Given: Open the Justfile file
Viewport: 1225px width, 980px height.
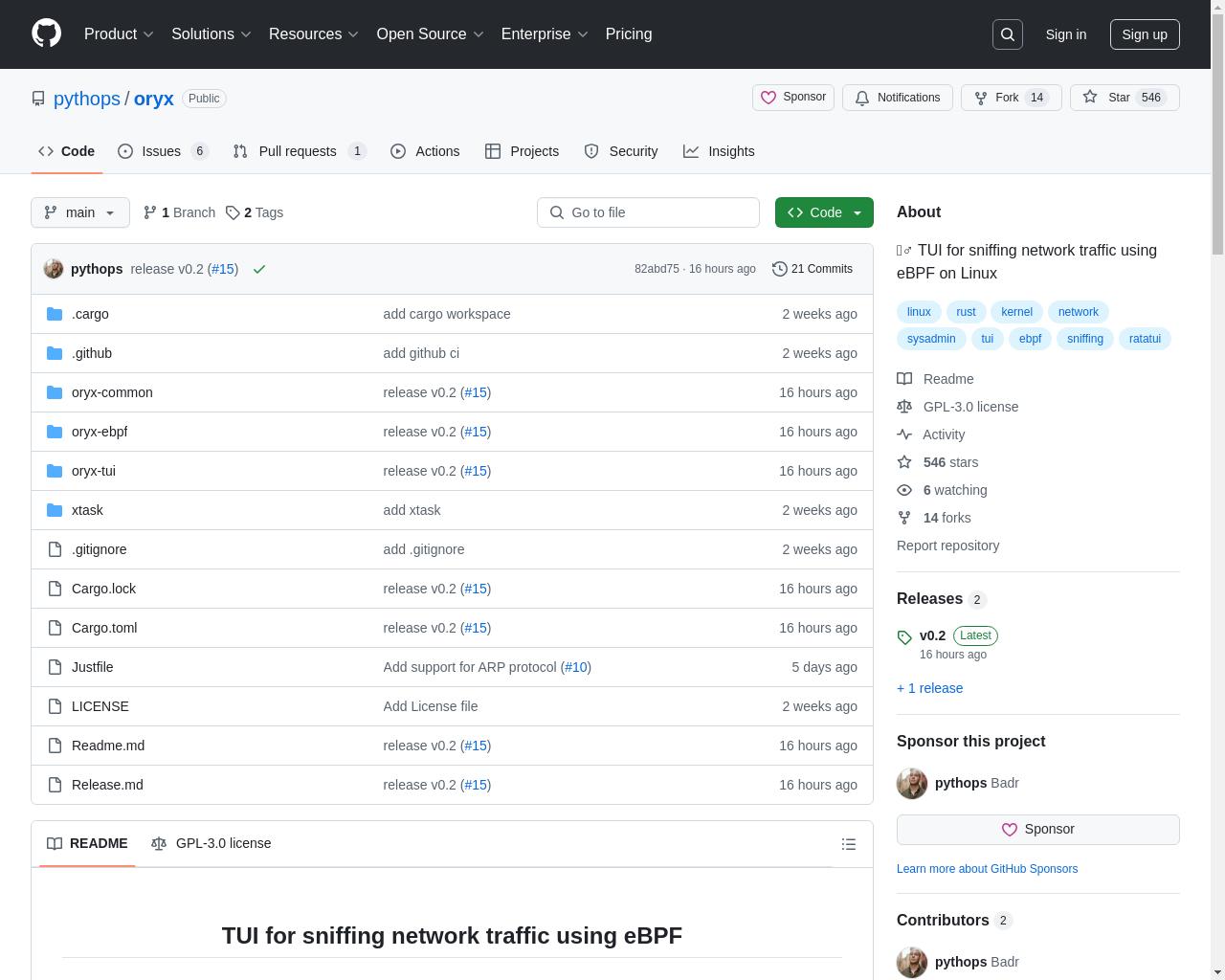Looking at the screenshot, I should tap(92, 667).
